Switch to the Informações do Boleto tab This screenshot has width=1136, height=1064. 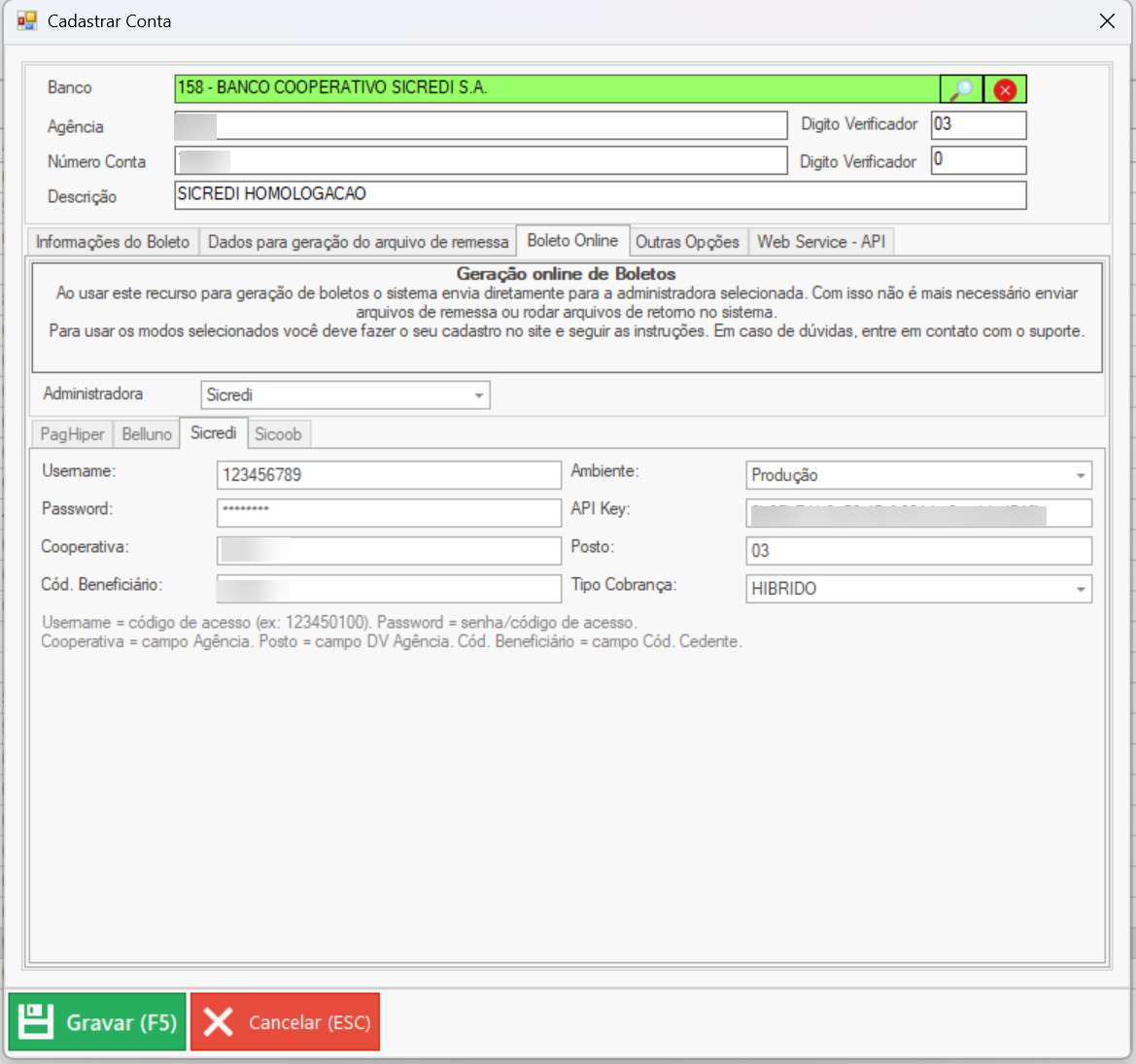113,242
